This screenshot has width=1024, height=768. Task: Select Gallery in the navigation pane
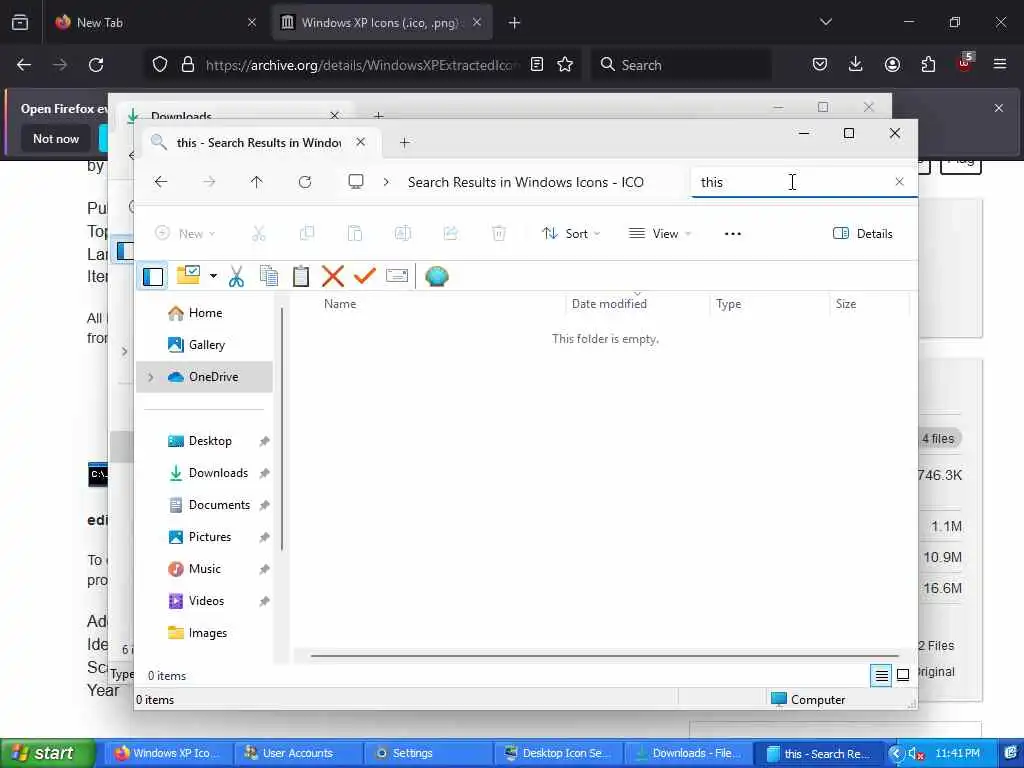[x=204, y=345]
